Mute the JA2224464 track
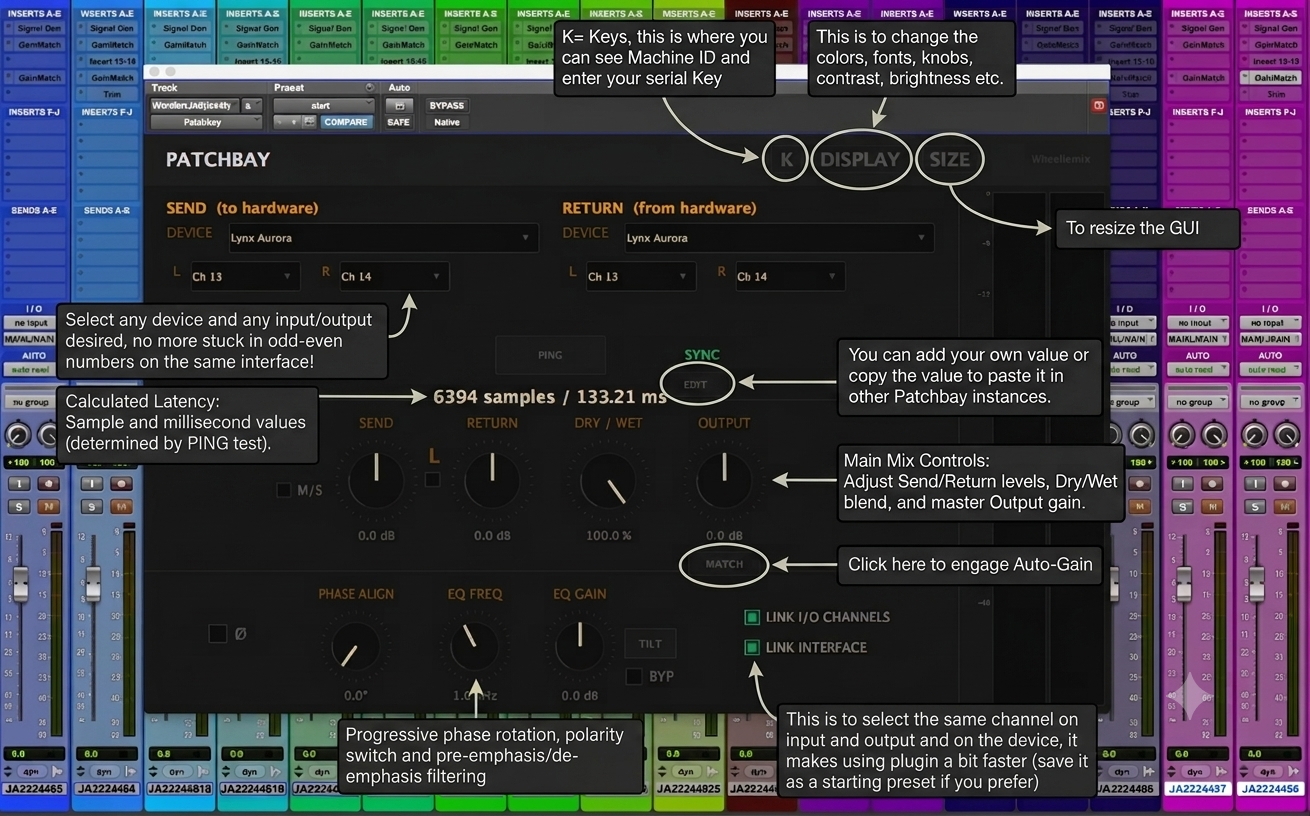 click(121, 507)
